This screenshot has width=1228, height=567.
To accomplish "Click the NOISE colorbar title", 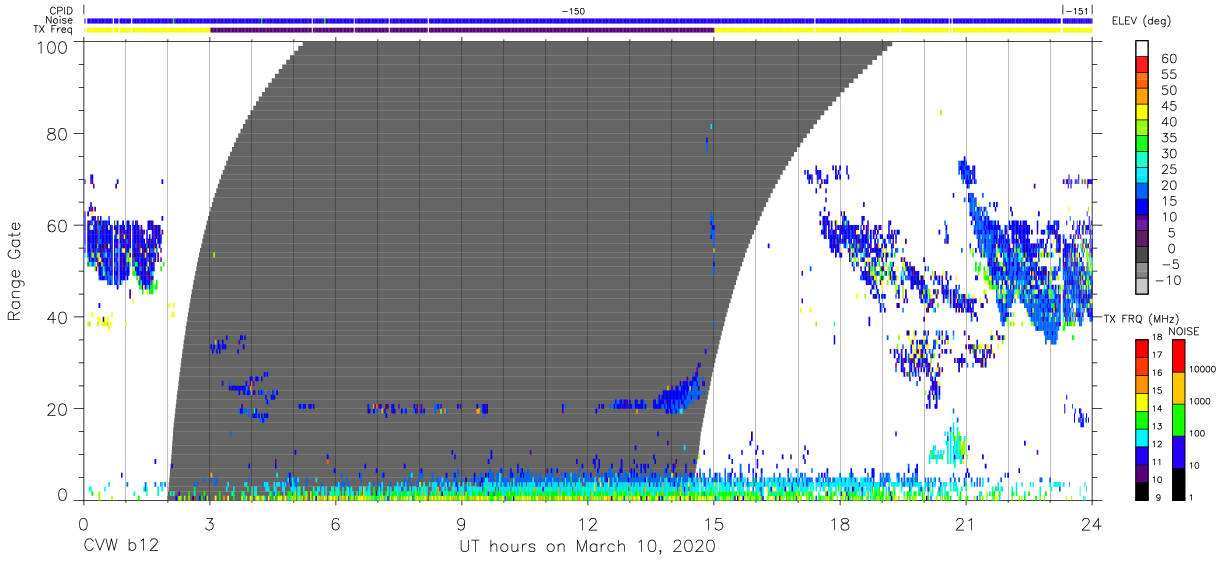I will click(1183, 331).
